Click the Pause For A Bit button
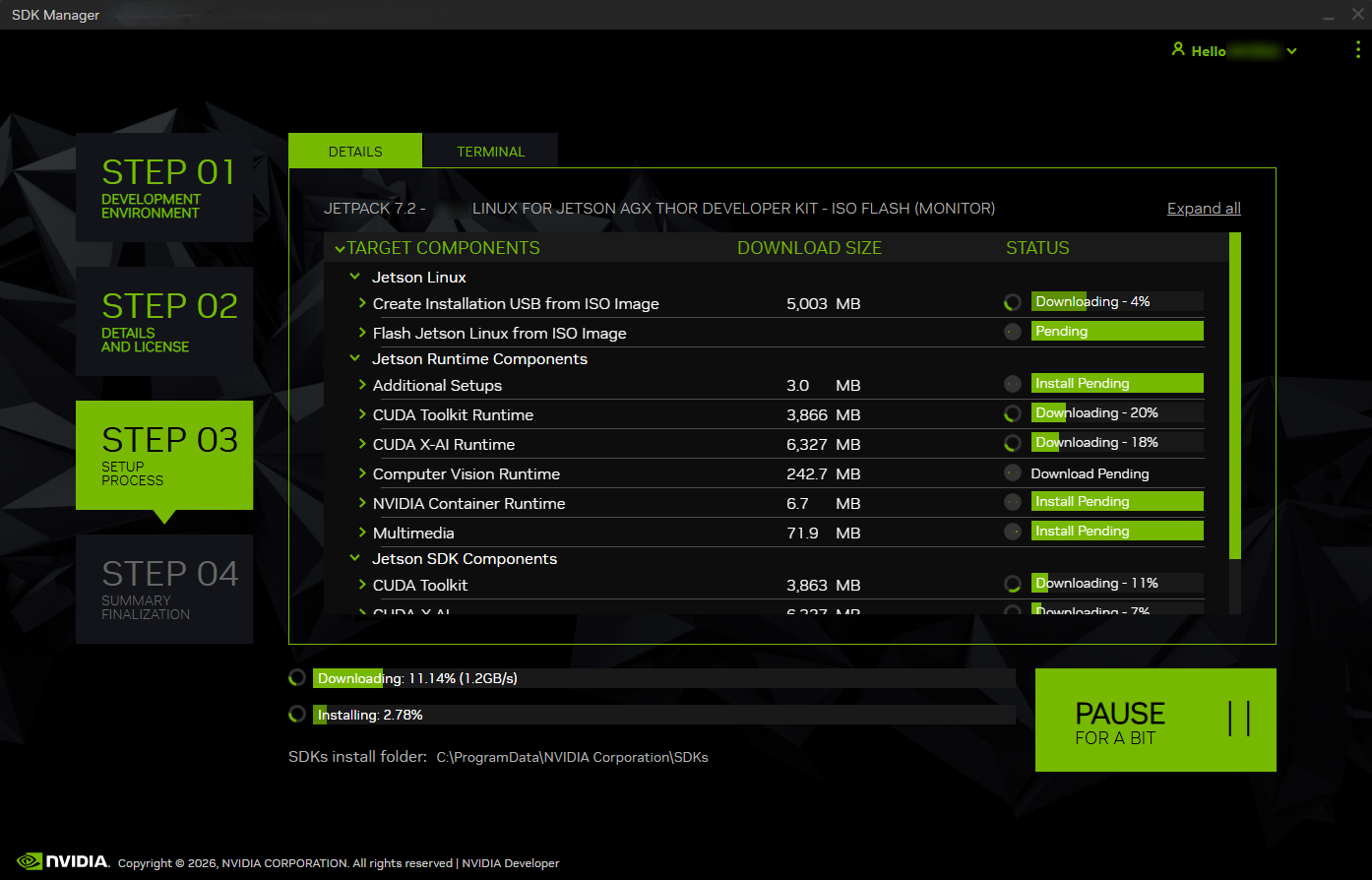1372x880 pixels. [1155, 720]
